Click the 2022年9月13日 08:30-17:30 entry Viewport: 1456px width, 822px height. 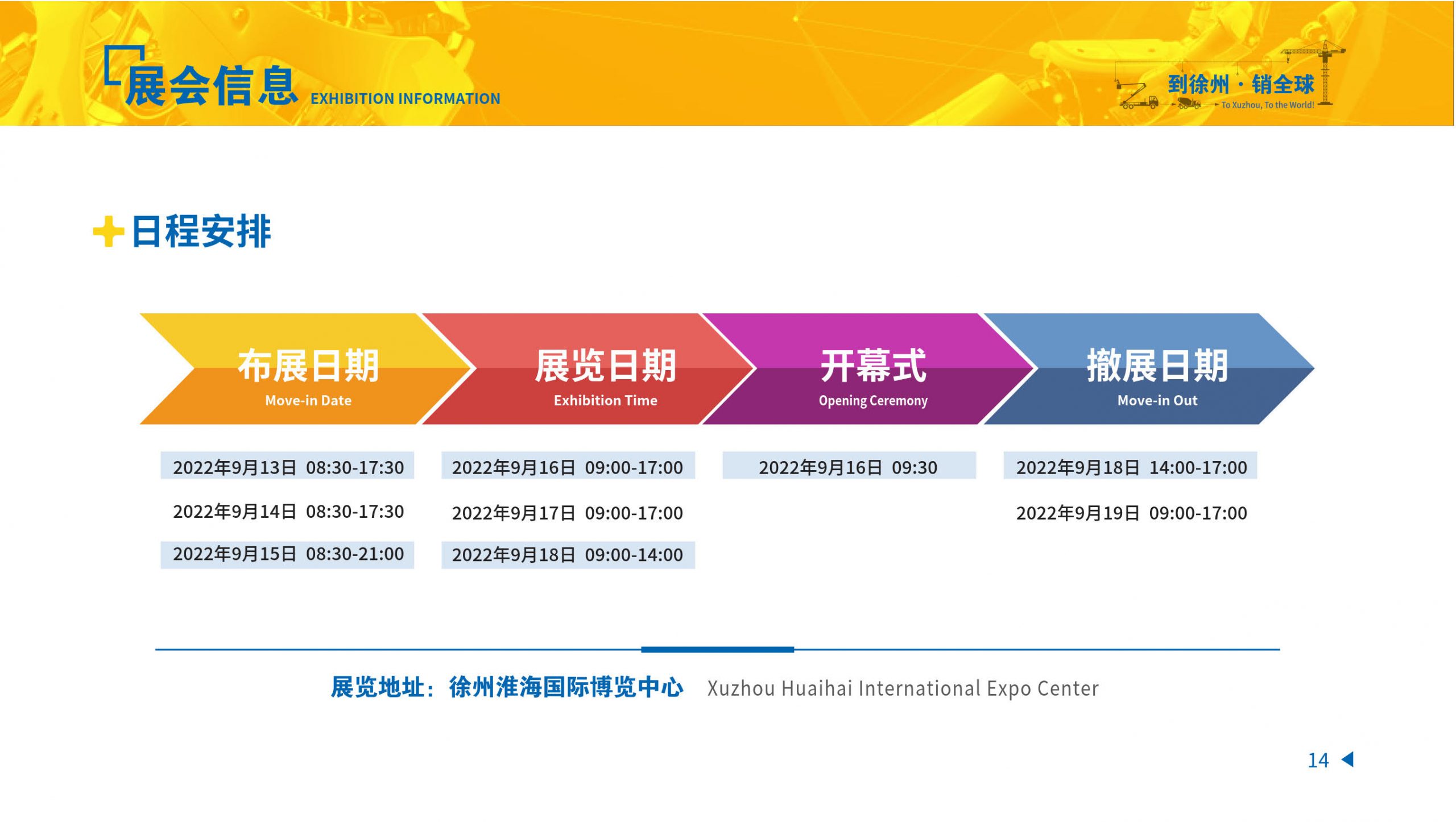coord(288,467)
